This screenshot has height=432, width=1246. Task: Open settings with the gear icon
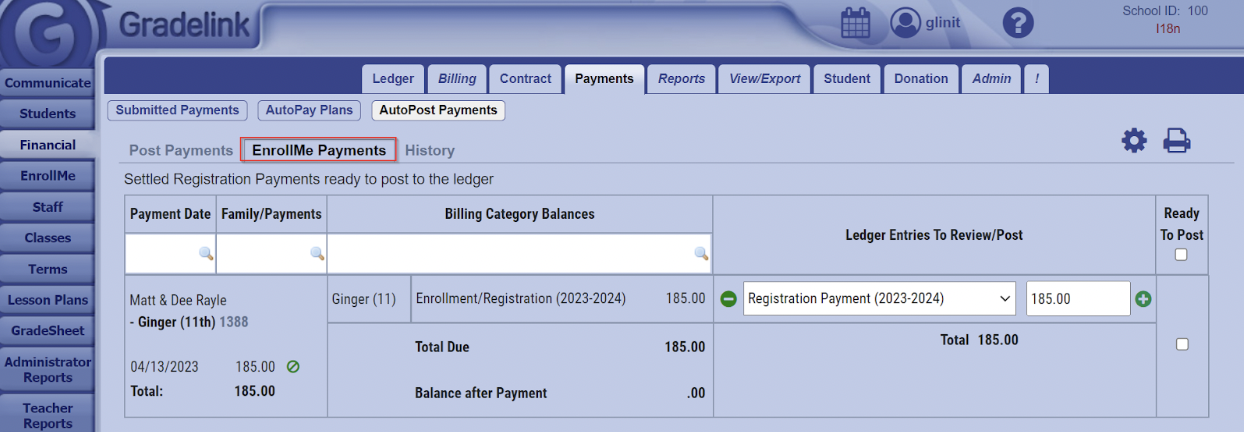(x=1134, y=142)
